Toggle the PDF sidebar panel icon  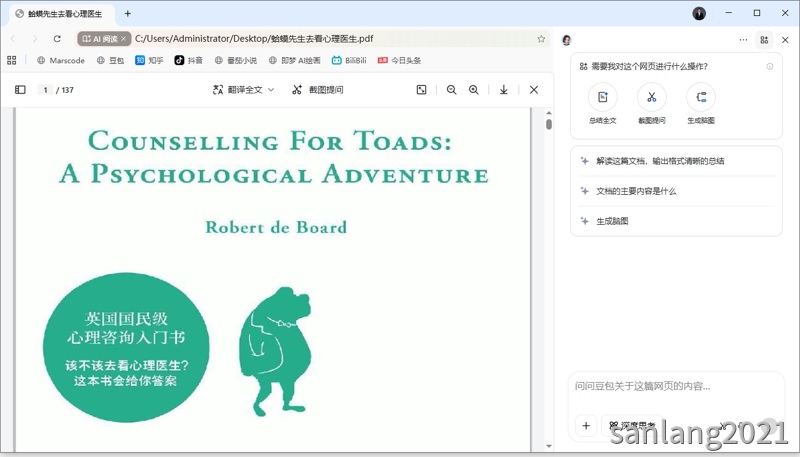point(20,90)
